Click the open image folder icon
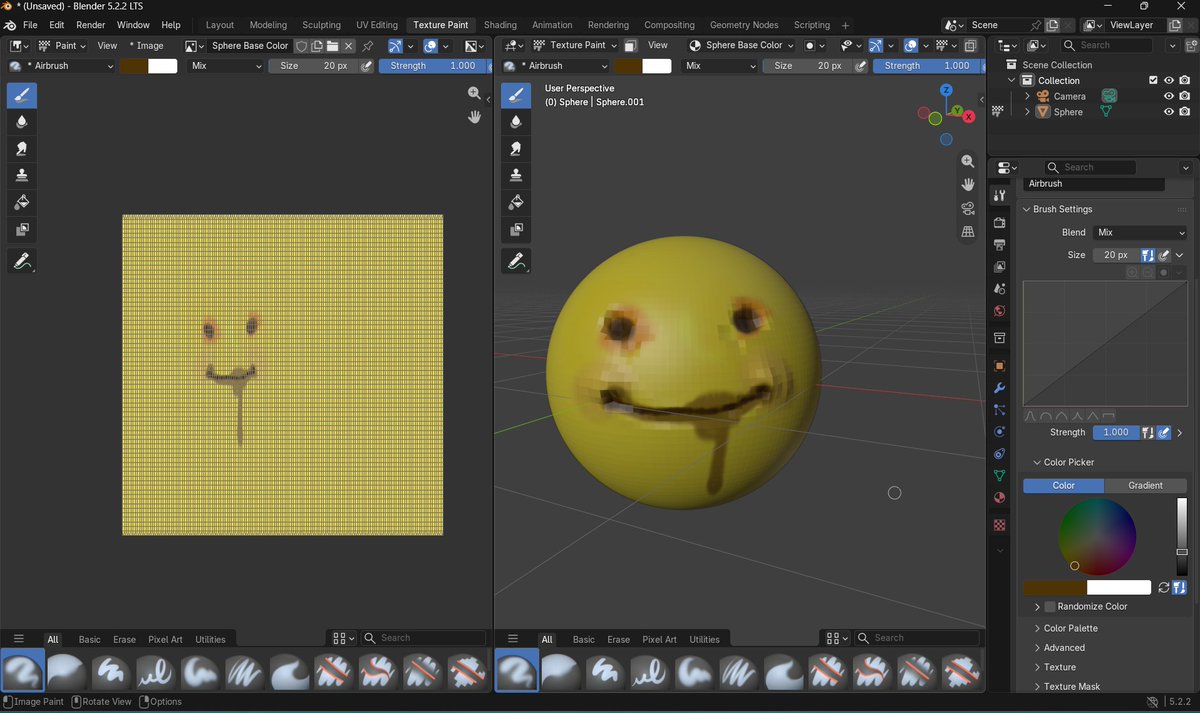This screenshot has width=1200, height=713. click(x=332, y=46)
